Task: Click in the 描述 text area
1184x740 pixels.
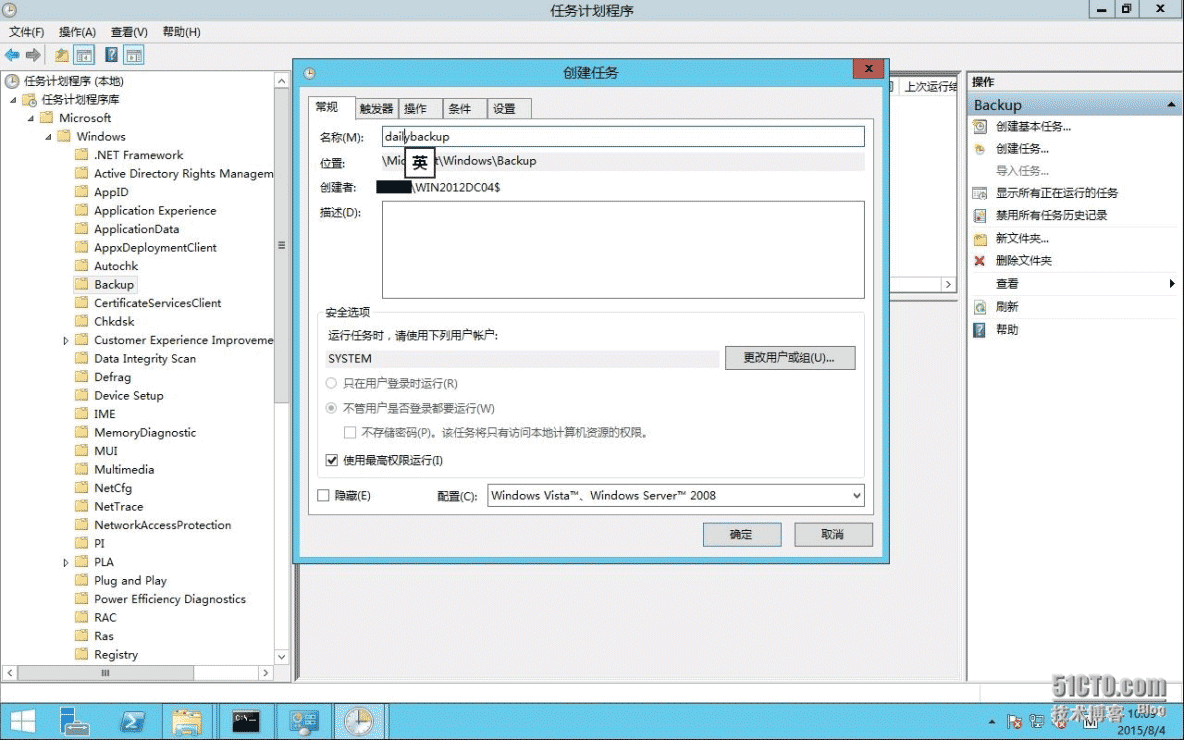Action: point(622,249)
